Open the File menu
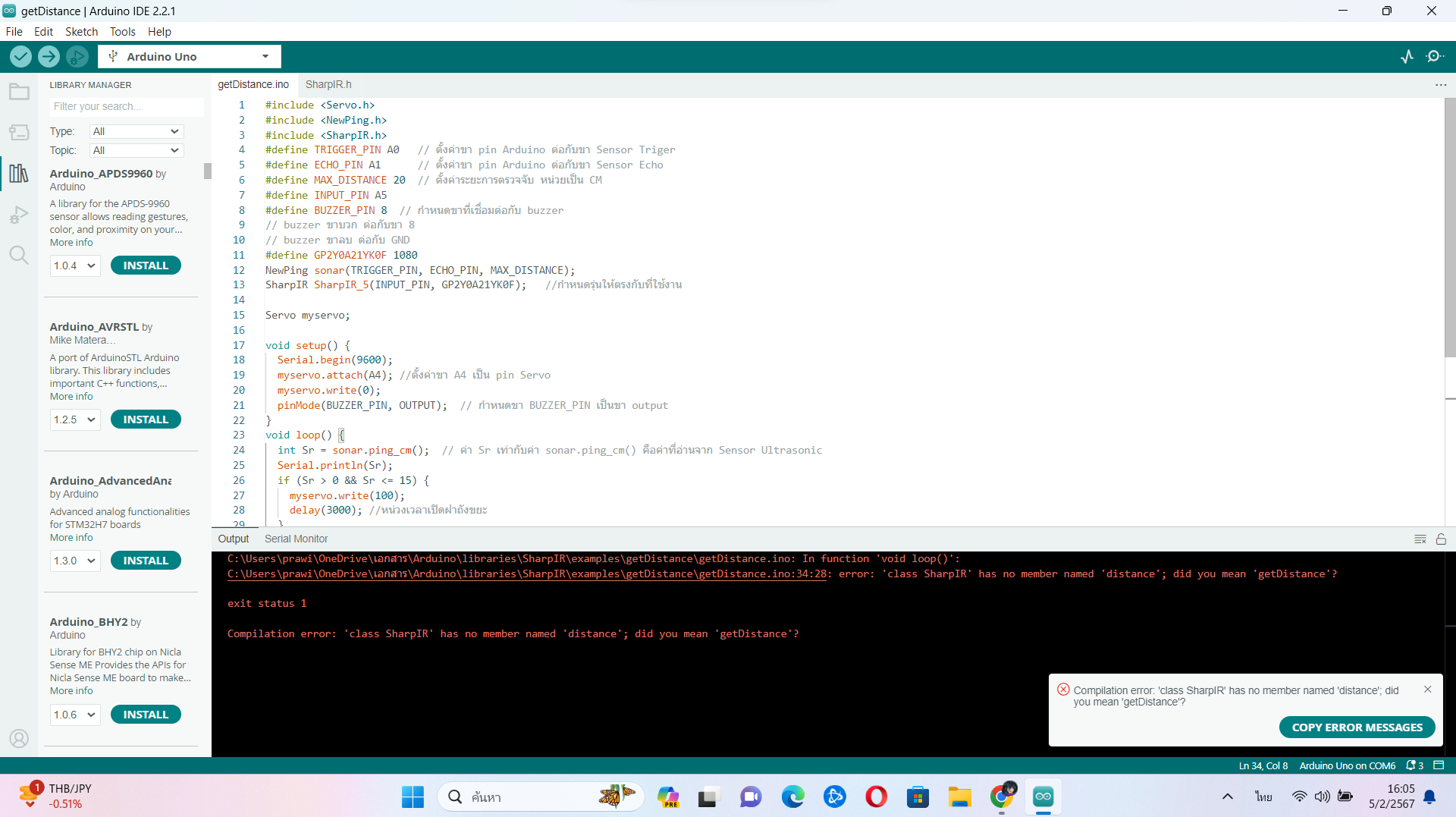1456x817 pixels. point(14,31)
